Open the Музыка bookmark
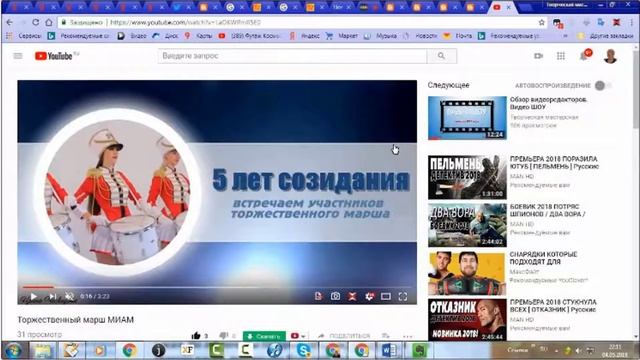The width and height of the screenshot is (640, 360). point(380,36)
